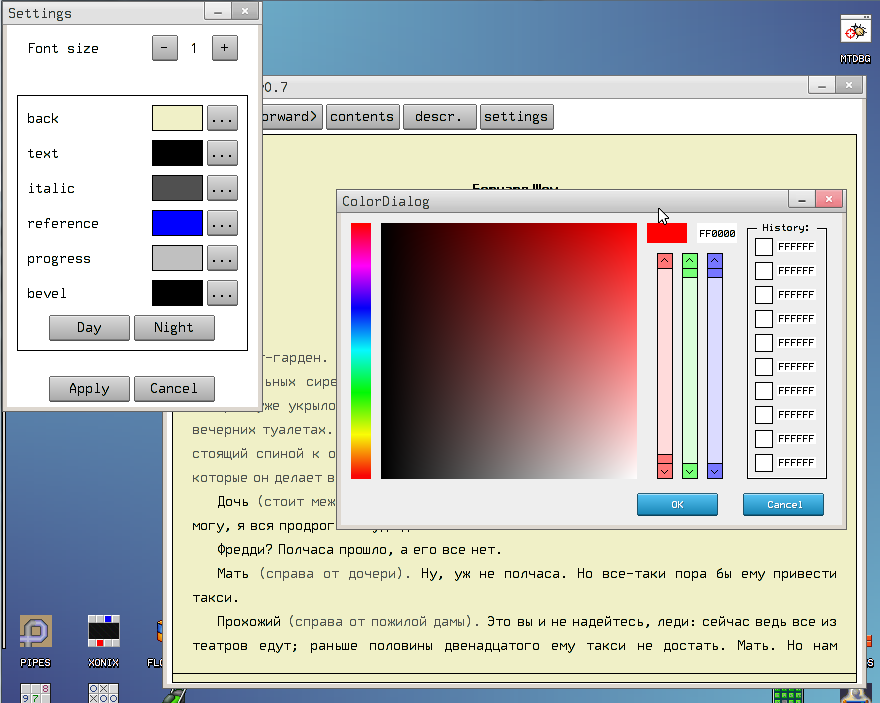Open the PIPES game on the desktop
Screen dimensions: 880x703
(x=35, y=632)
